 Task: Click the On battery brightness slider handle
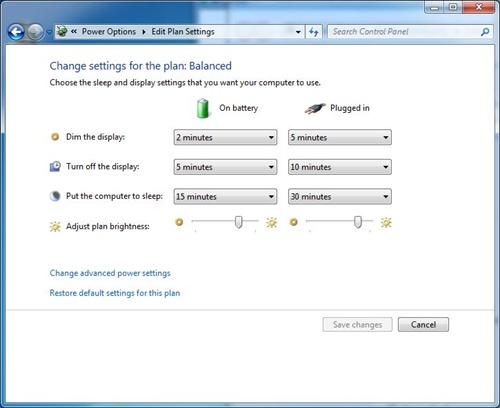(238, 222)
